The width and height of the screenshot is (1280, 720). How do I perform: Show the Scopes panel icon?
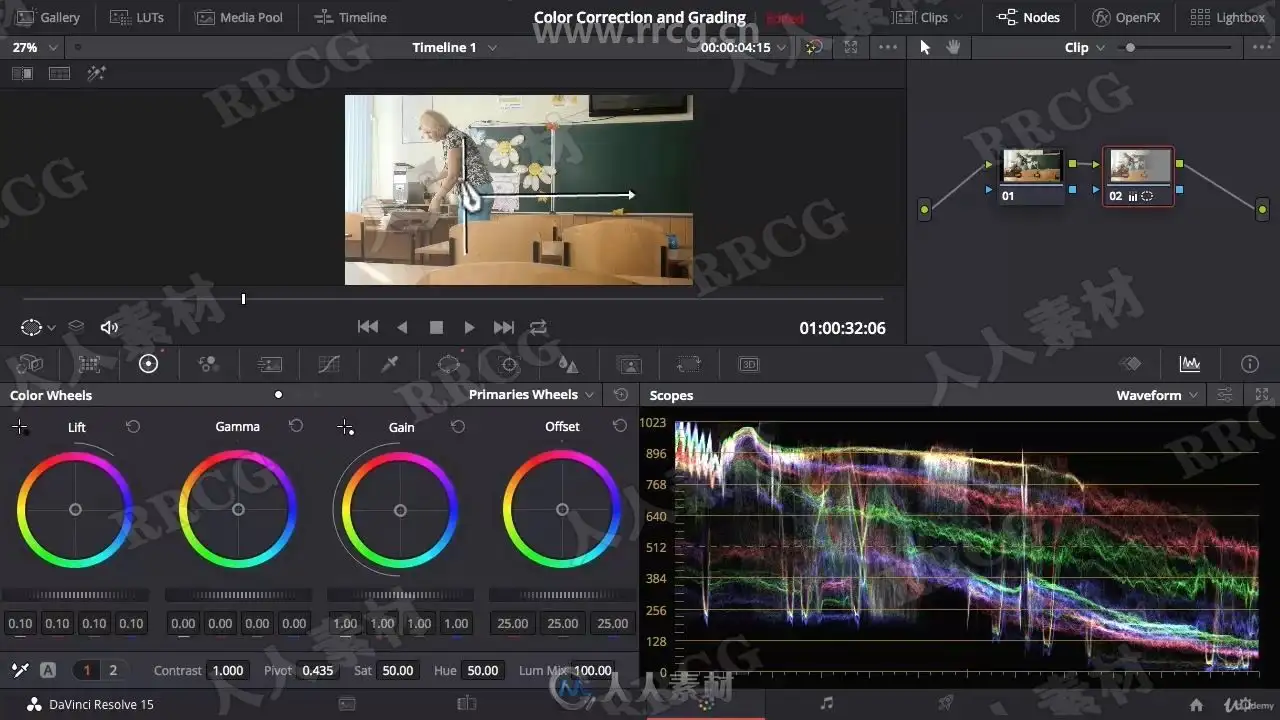1190,364
